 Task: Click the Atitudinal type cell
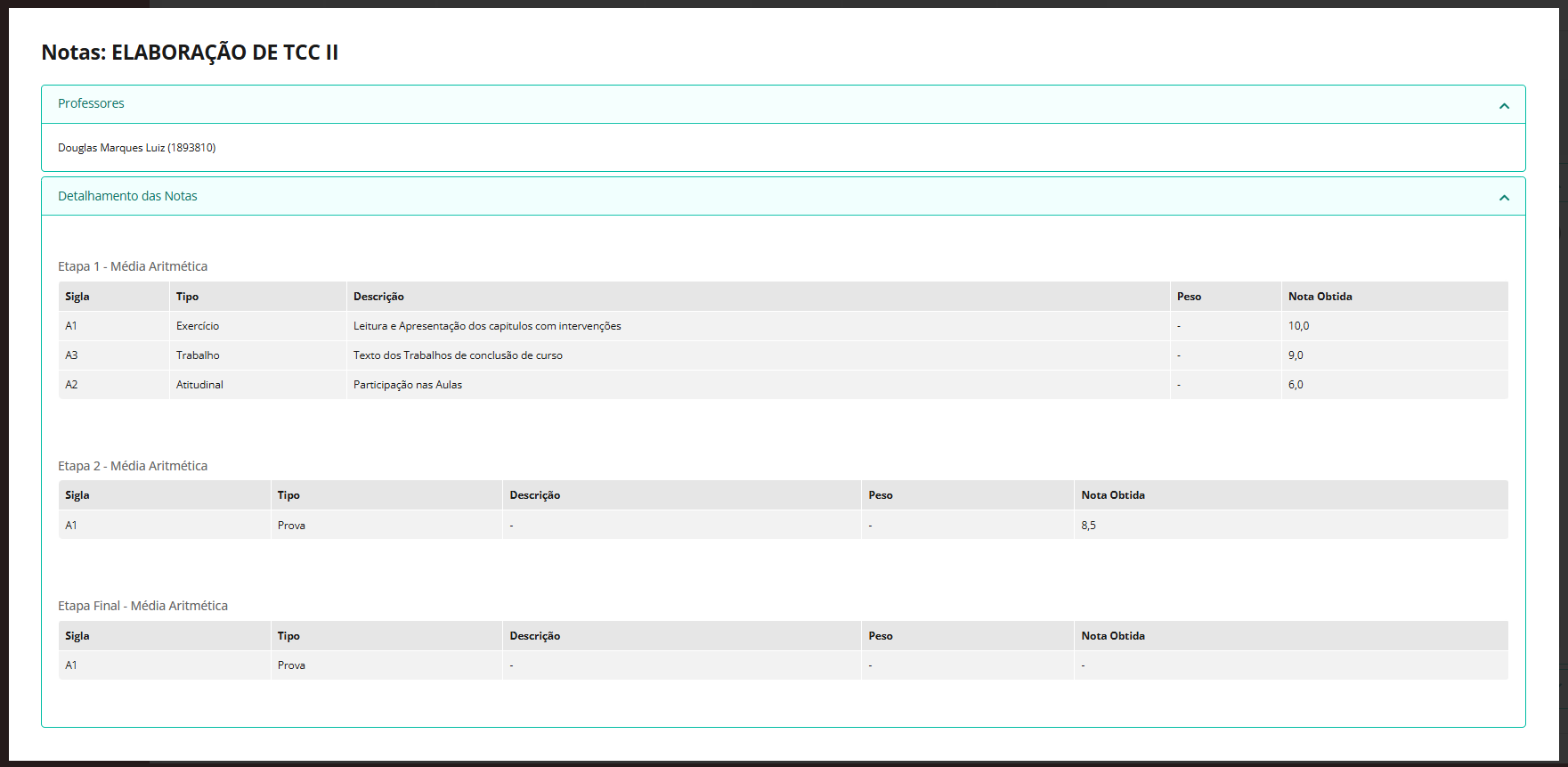[x=199, y=385]
